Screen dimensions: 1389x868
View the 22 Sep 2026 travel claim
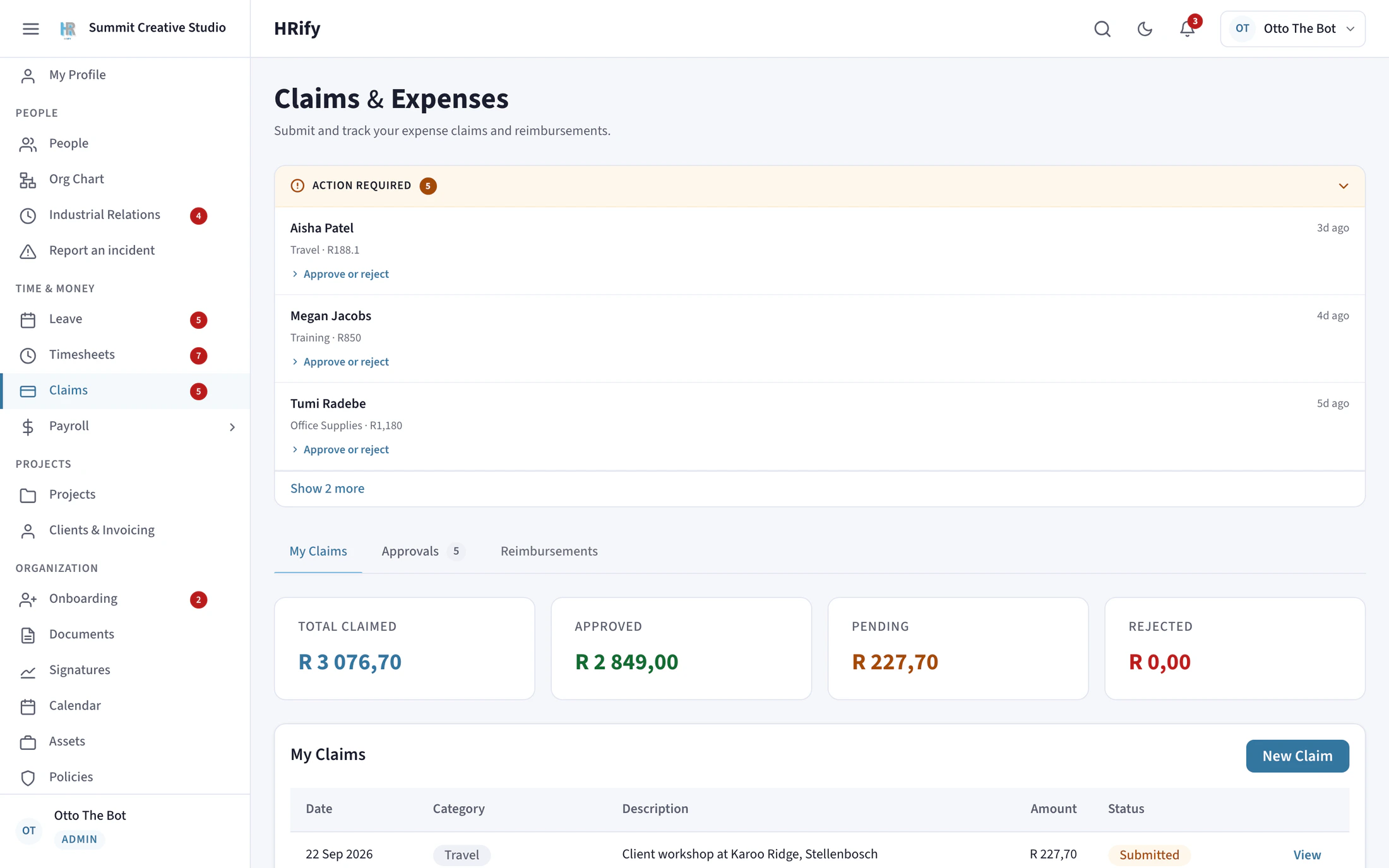(1307, 855)
